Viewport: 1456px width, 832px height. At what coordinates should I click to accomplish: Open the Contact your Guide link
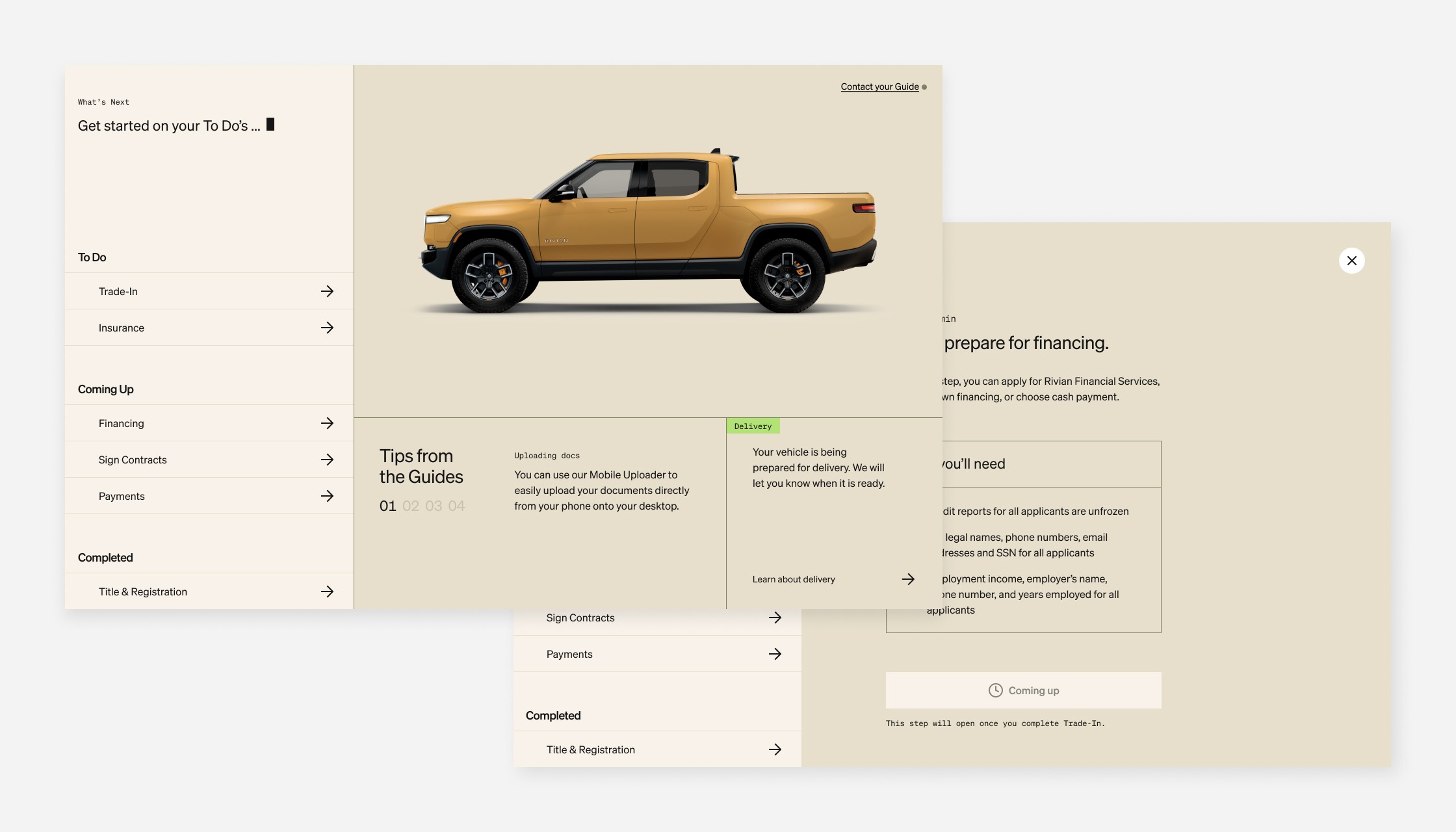[x=879, y=86]
